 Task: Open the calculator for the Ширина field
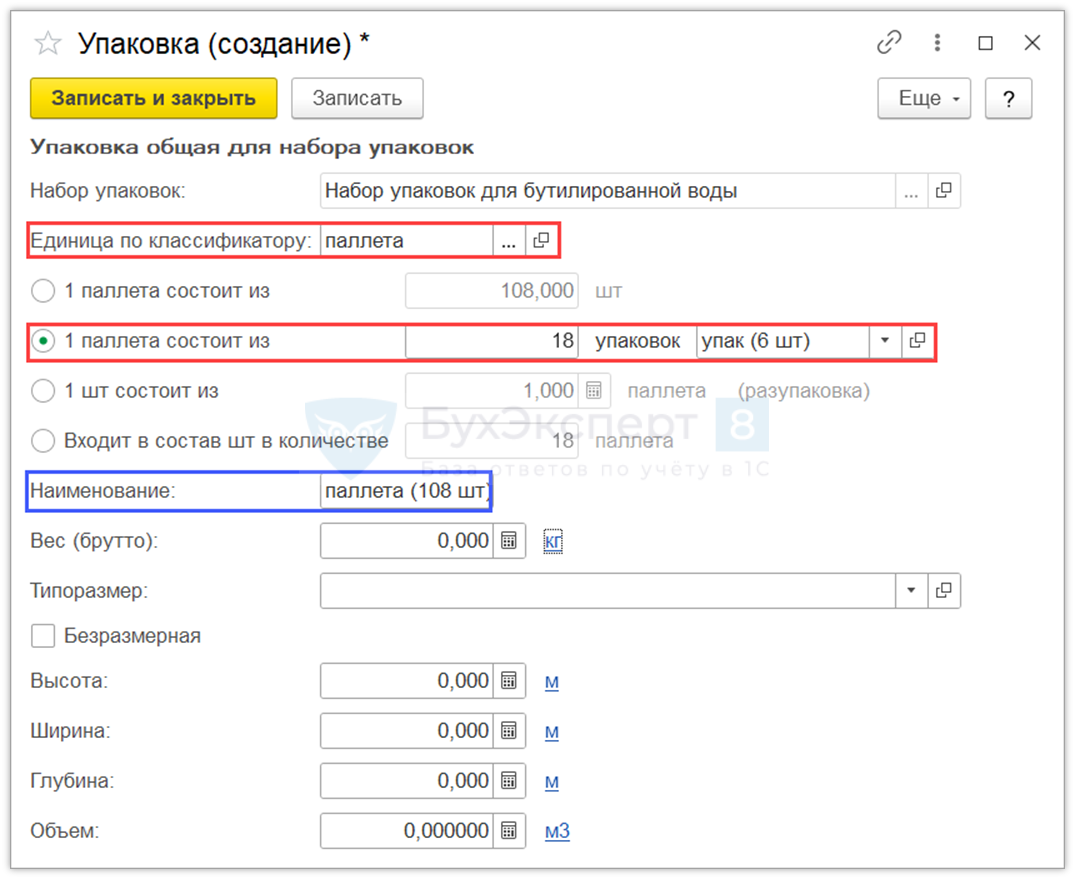click(x=509, y=731)
